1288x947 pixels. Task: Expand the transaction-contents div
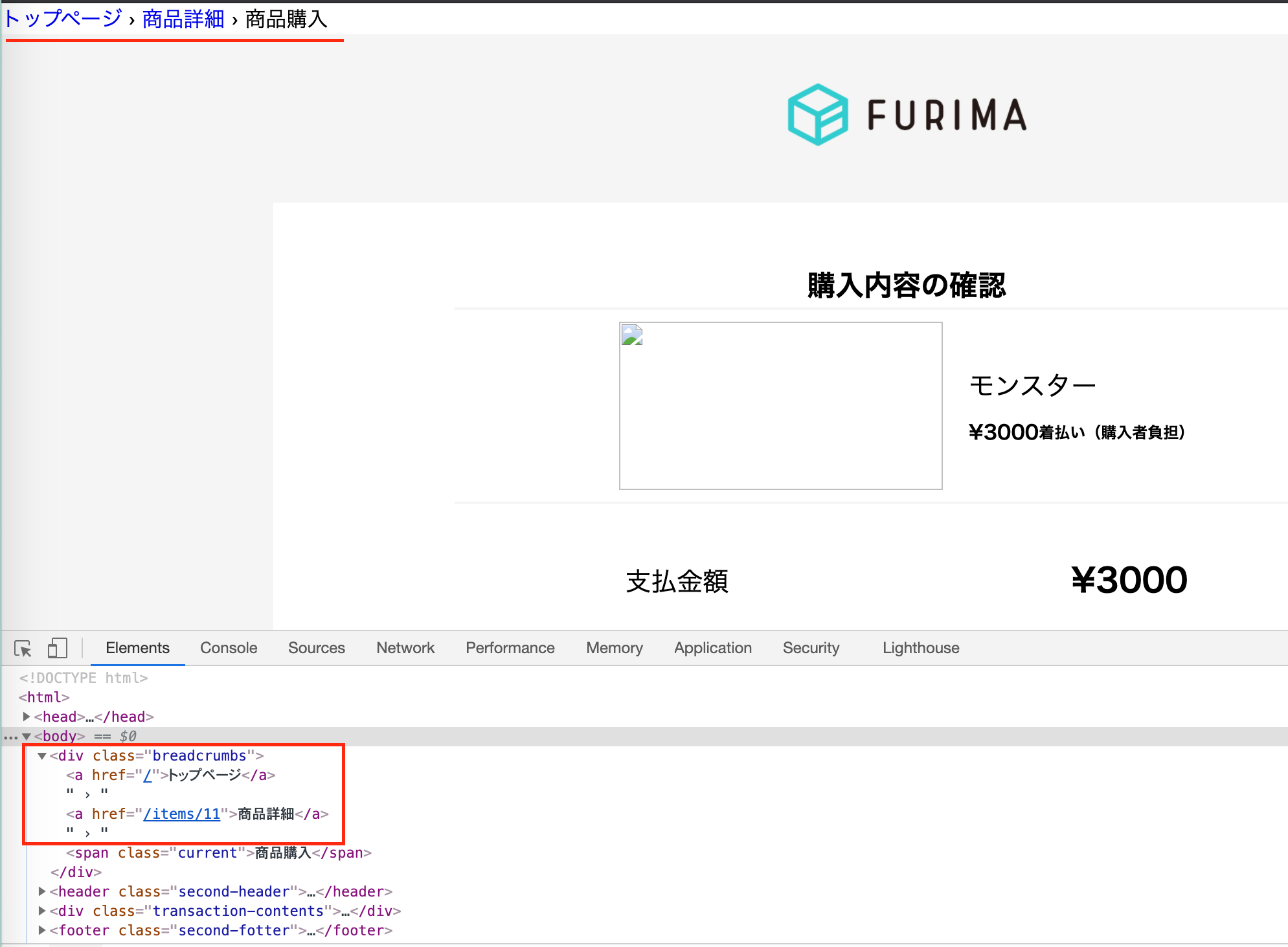click(x=42, y=911)
